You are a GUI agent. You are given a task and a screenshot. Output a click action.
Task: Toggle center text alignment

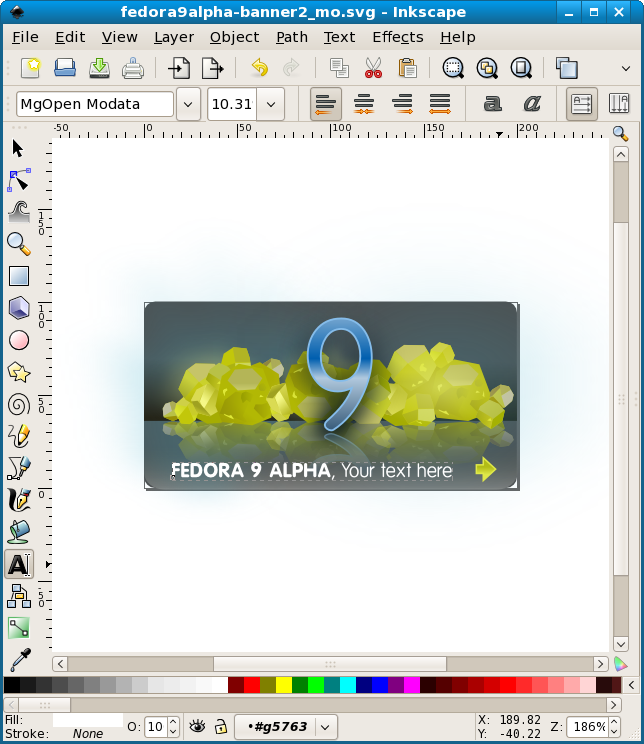tap(364, 104)
